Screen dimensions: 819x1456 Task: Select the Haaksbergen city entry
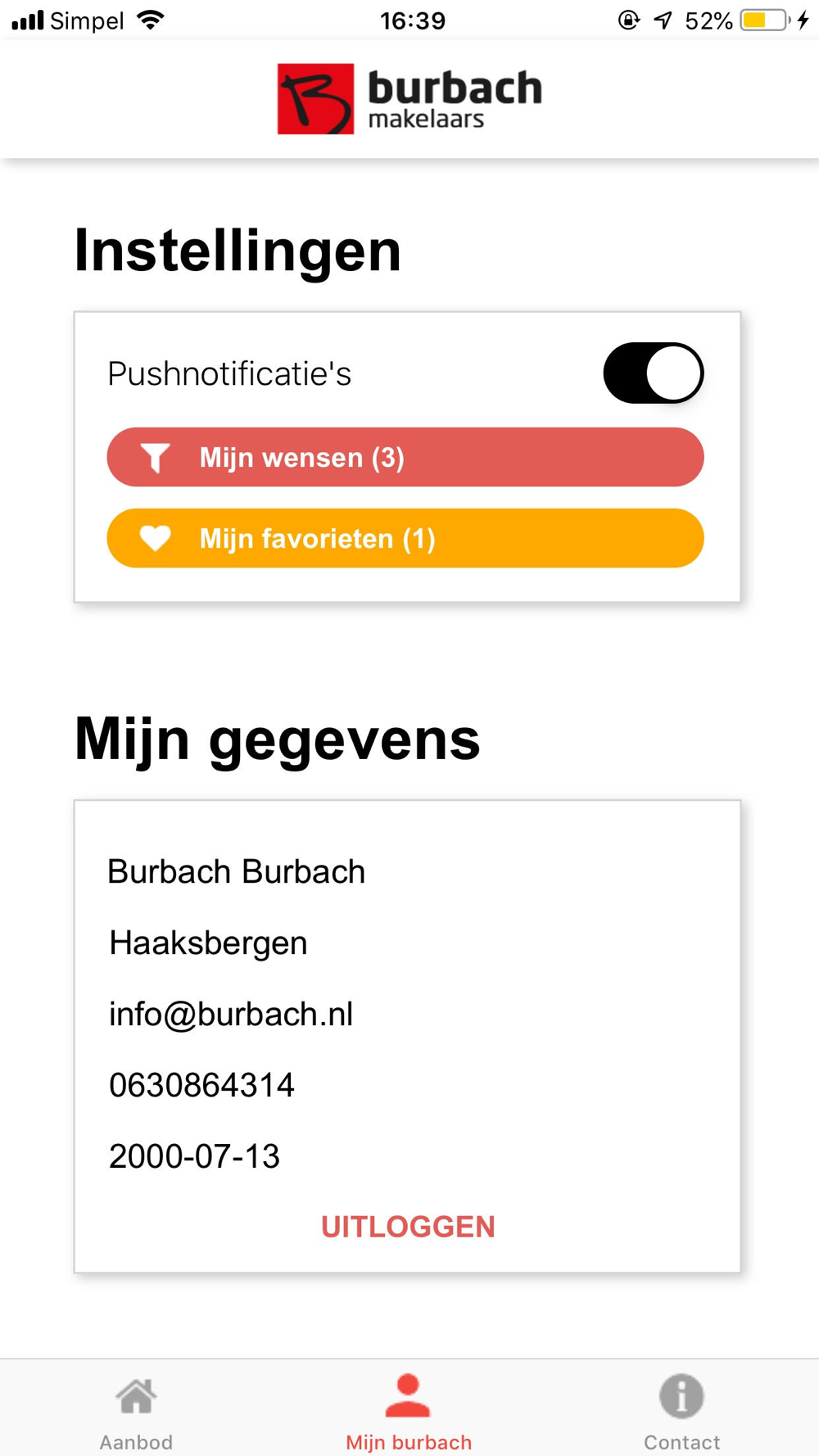[208, 943]
